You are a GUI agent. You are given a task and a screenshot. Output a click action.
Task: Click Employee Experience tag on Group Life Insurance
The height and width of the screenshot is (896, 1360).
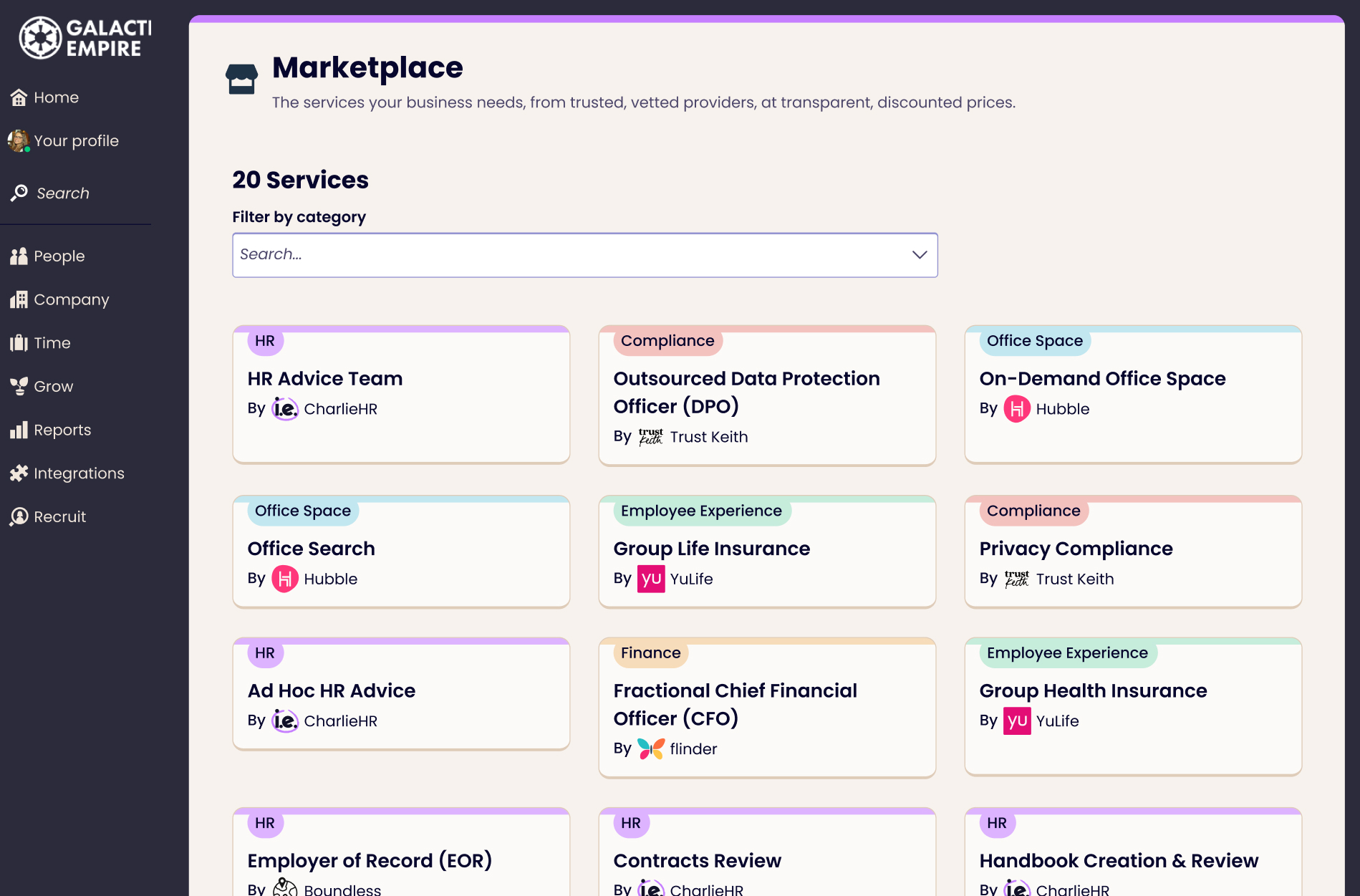701,511
